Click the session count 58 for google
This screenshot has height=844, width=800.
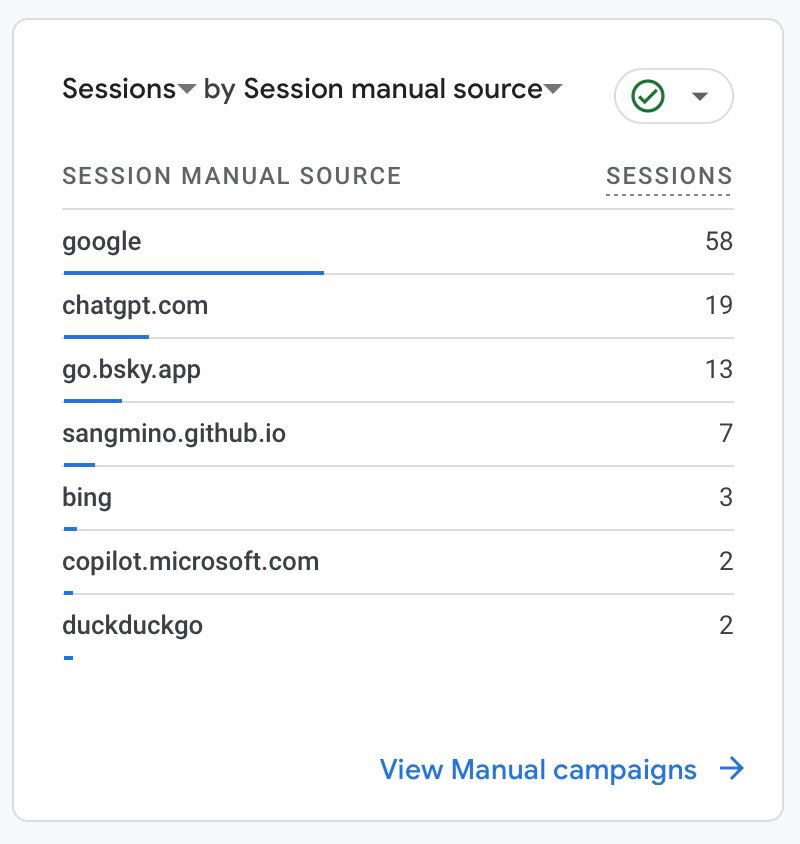(x=718, y=241)
